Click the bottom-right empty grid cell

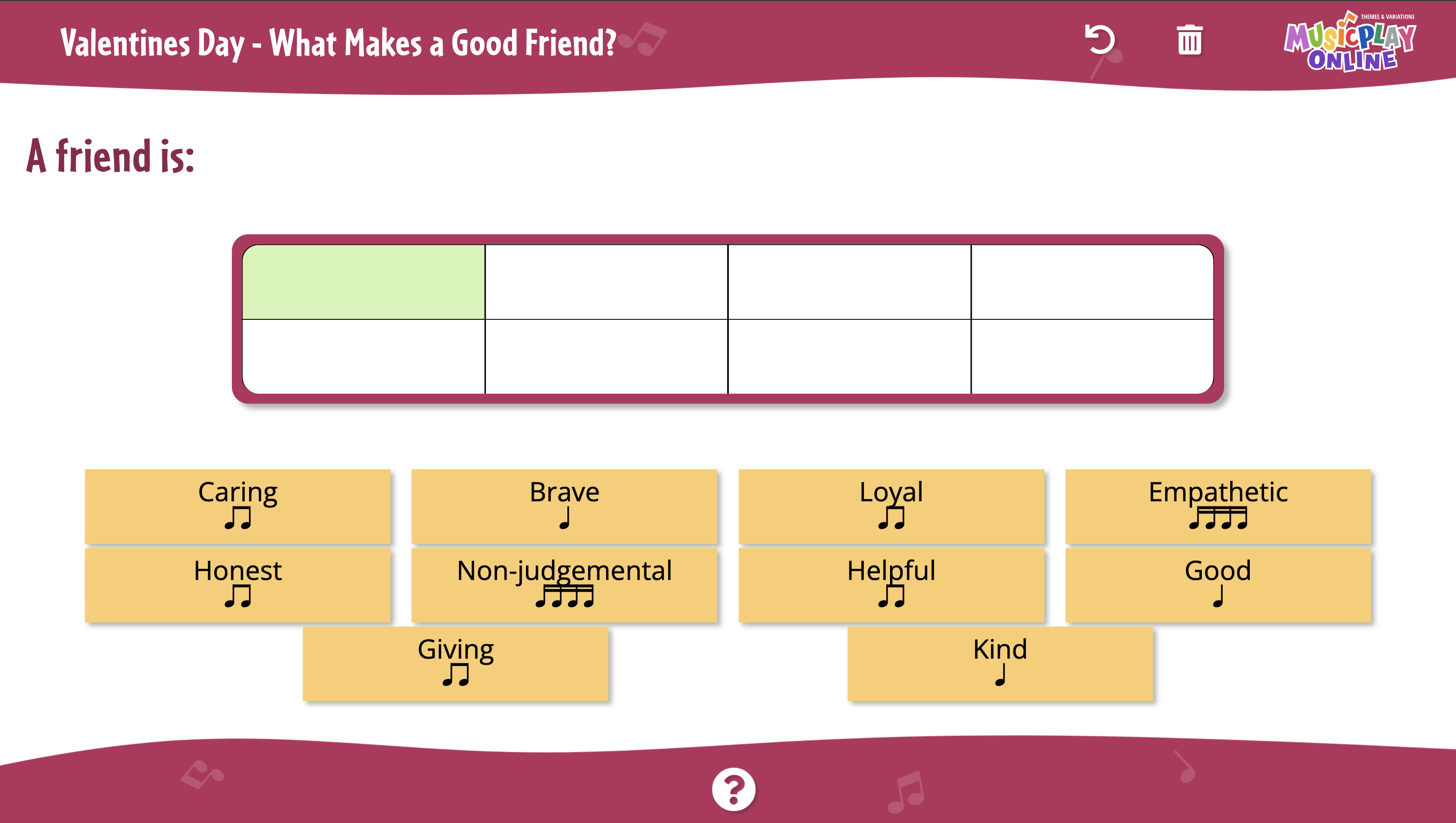point(1092,356)
